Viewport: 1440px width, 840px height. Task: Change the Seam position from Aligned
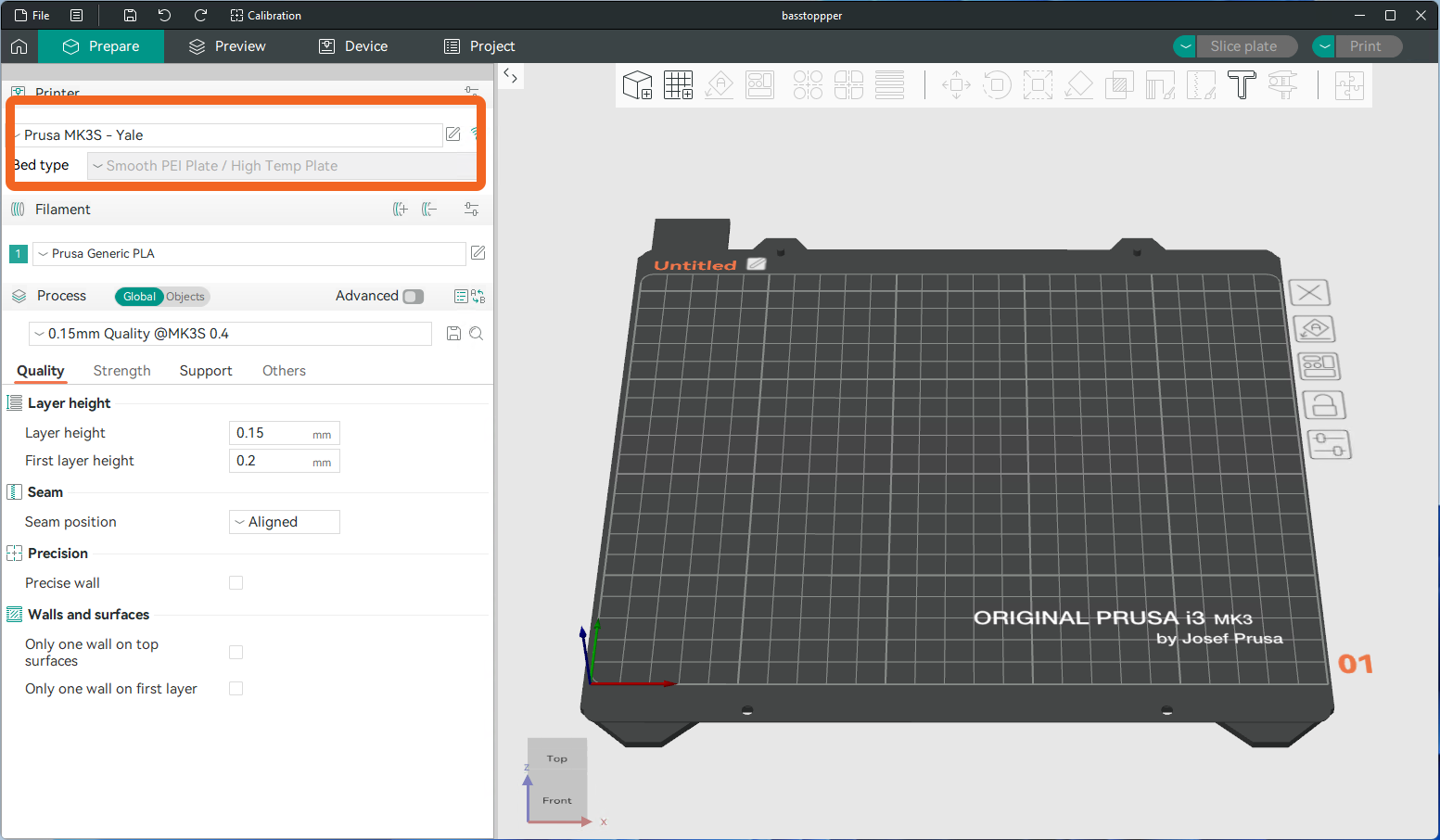click(x=284, y=521)
